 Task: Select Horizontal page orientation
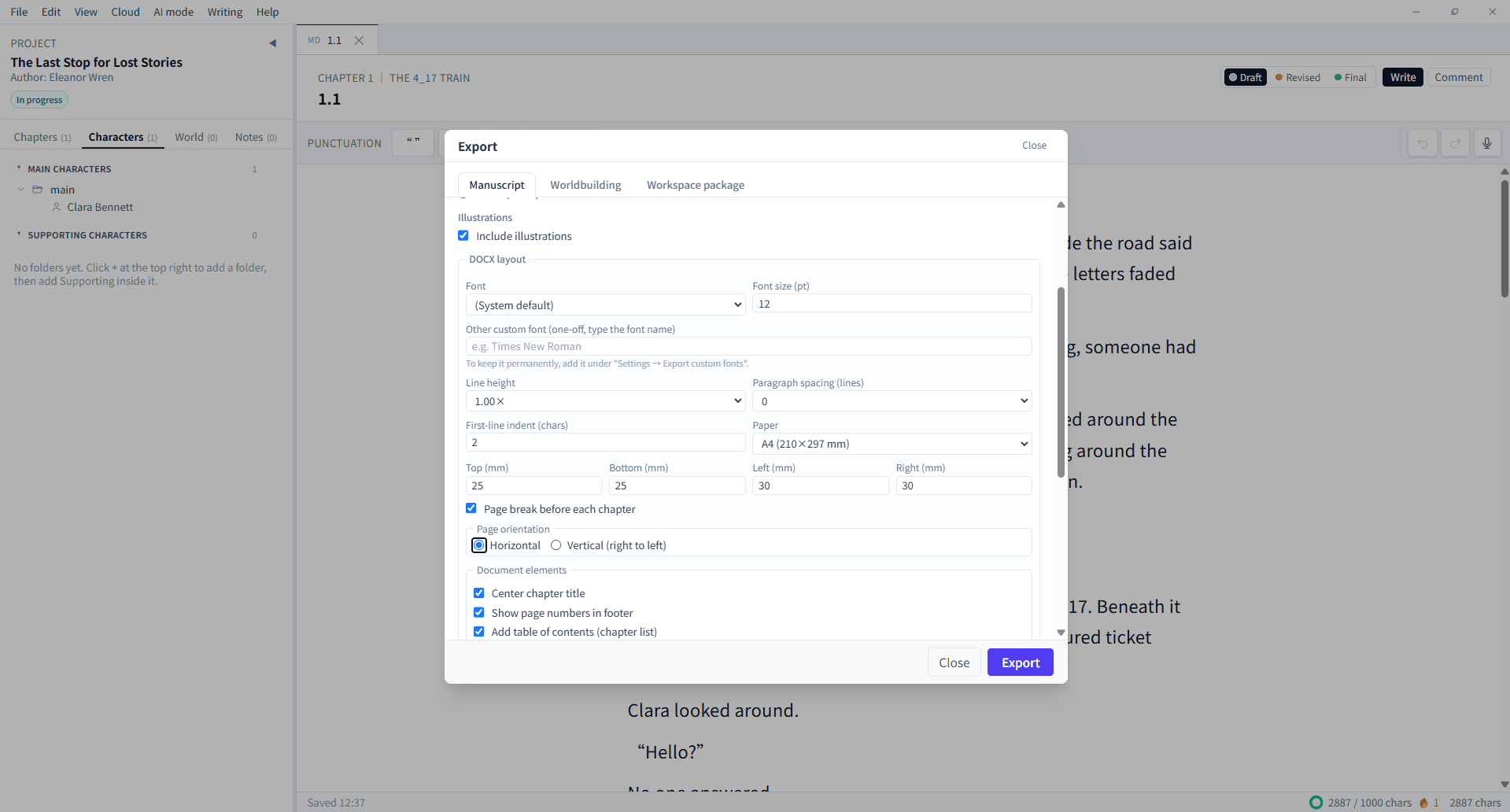click(479, 545)
